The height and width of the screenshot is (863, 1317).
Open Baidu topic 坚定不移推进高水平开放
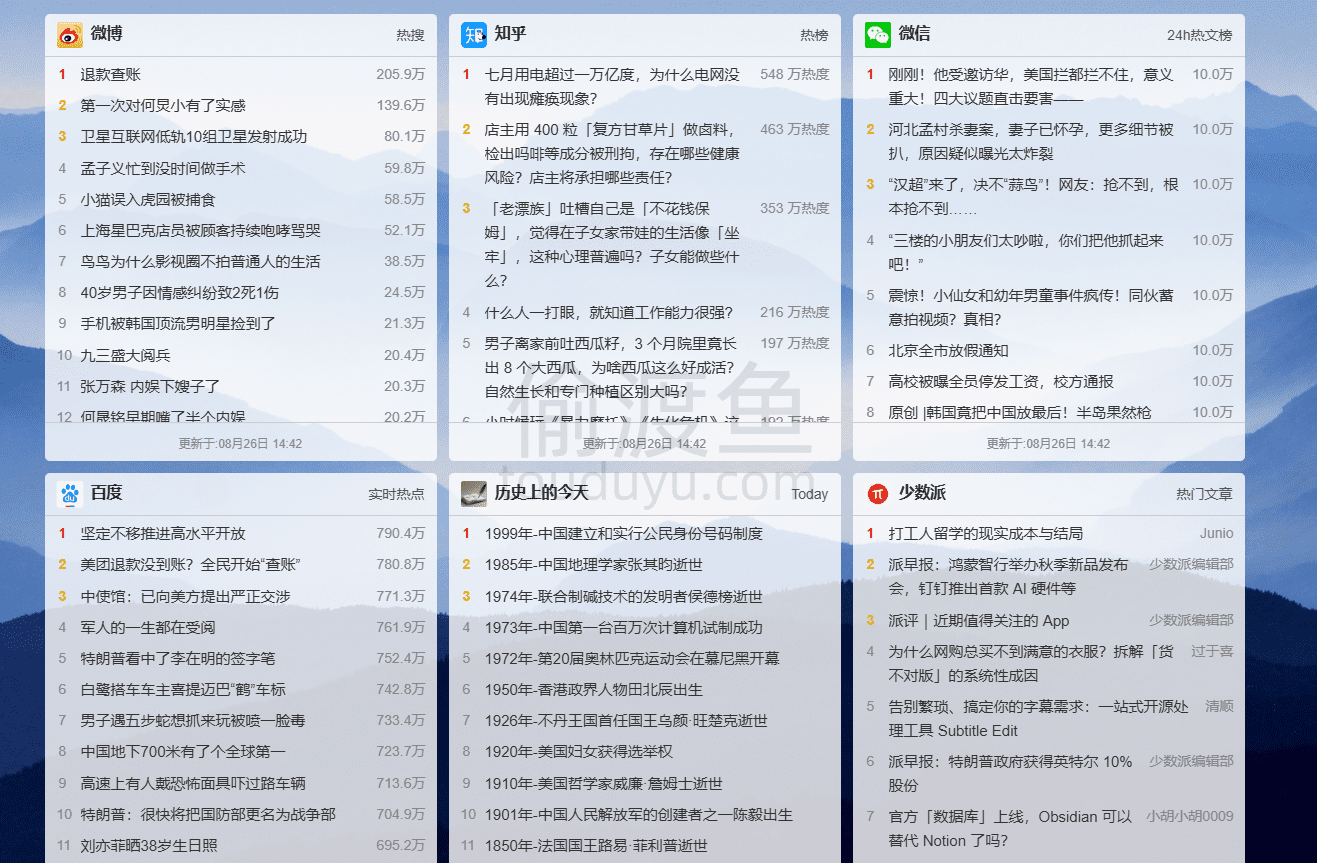(163, 533)
